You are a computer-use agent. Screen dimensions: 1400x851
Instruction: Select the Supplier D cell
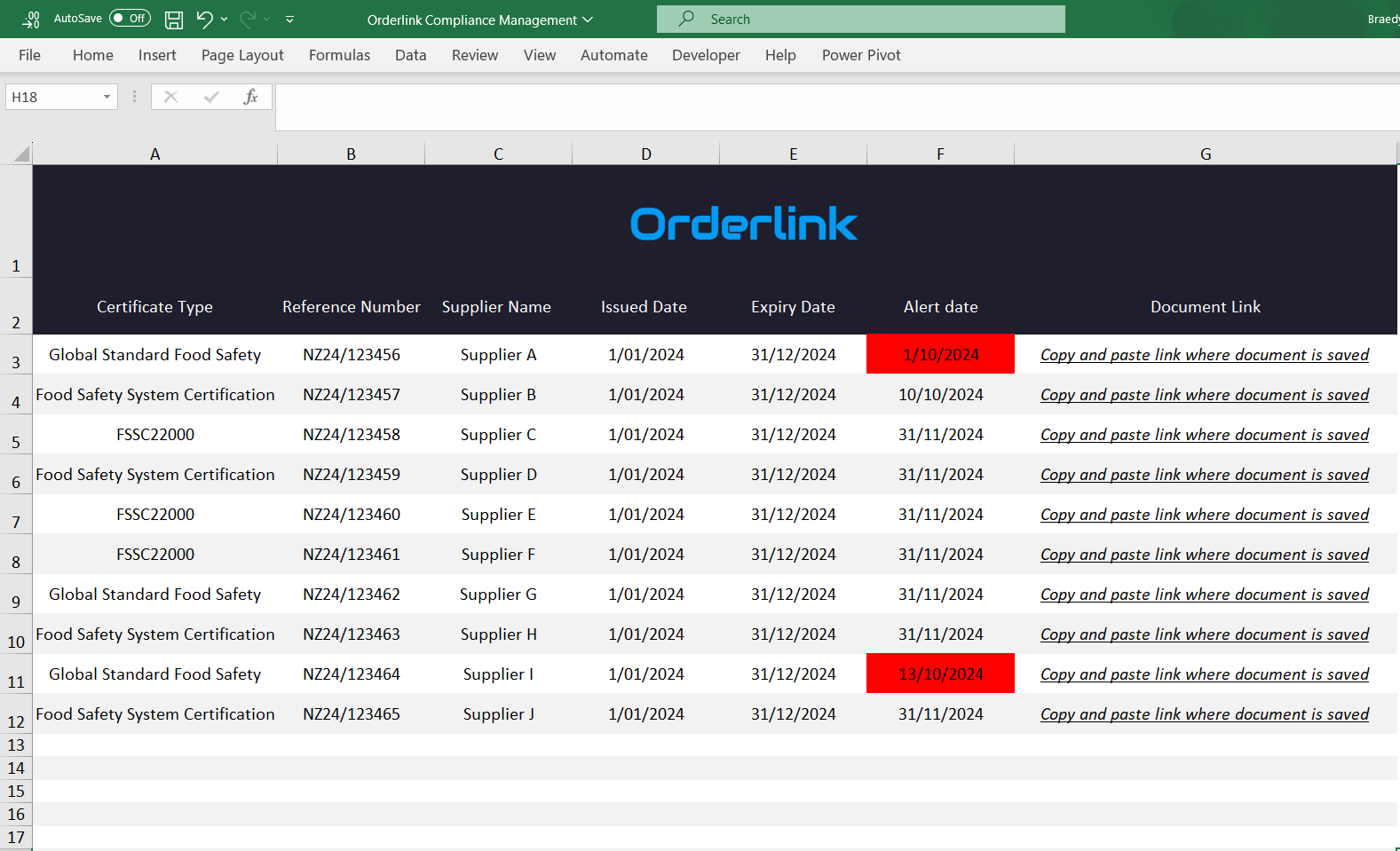tap(499, 475)
